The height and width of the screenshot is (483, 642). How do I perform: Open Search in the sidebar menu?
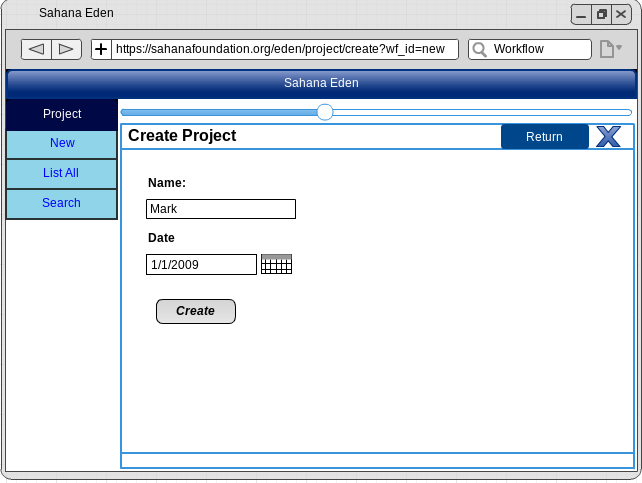coord(62,204)
